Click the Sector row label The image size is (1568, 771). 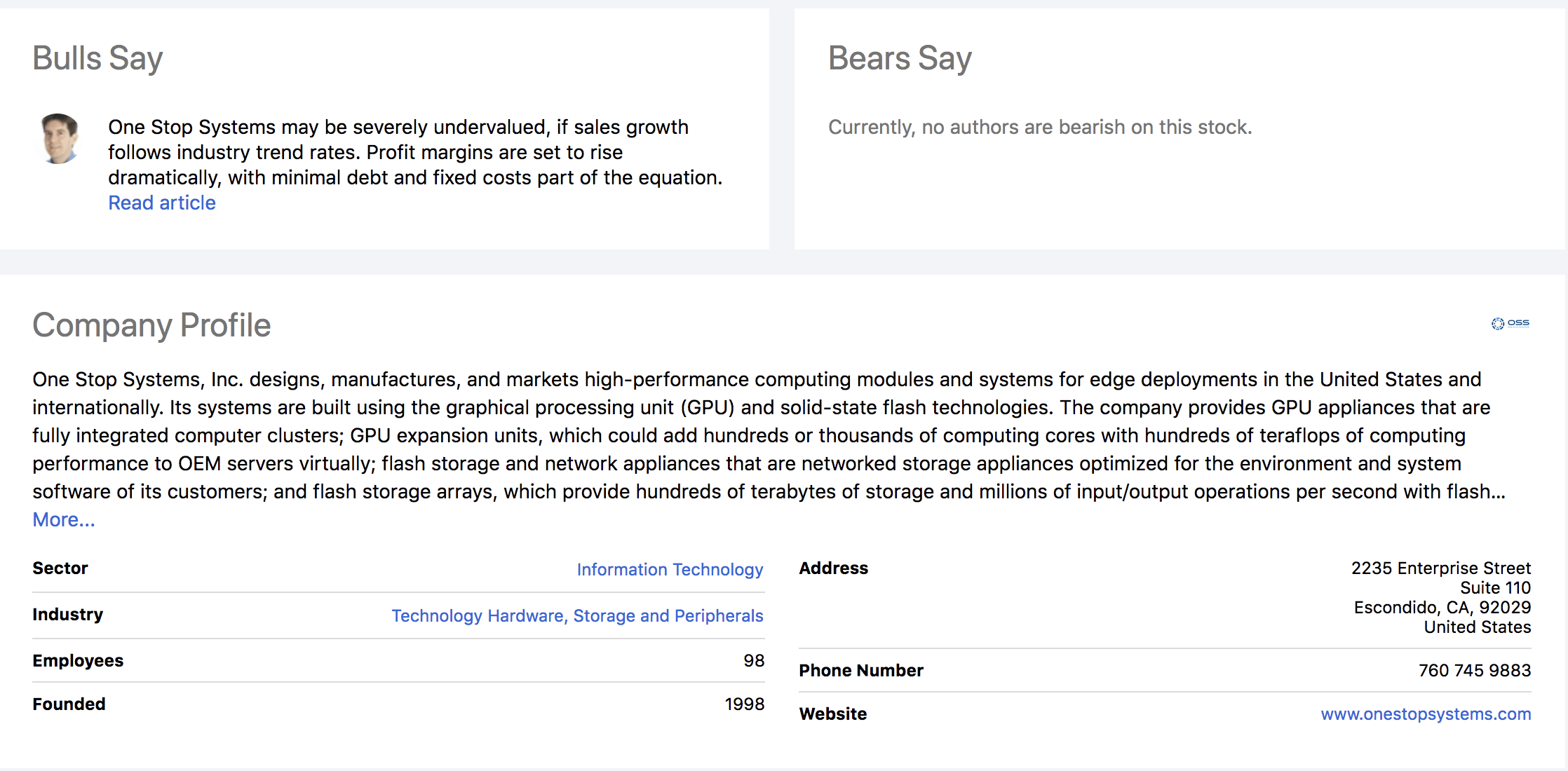(60, 568)
